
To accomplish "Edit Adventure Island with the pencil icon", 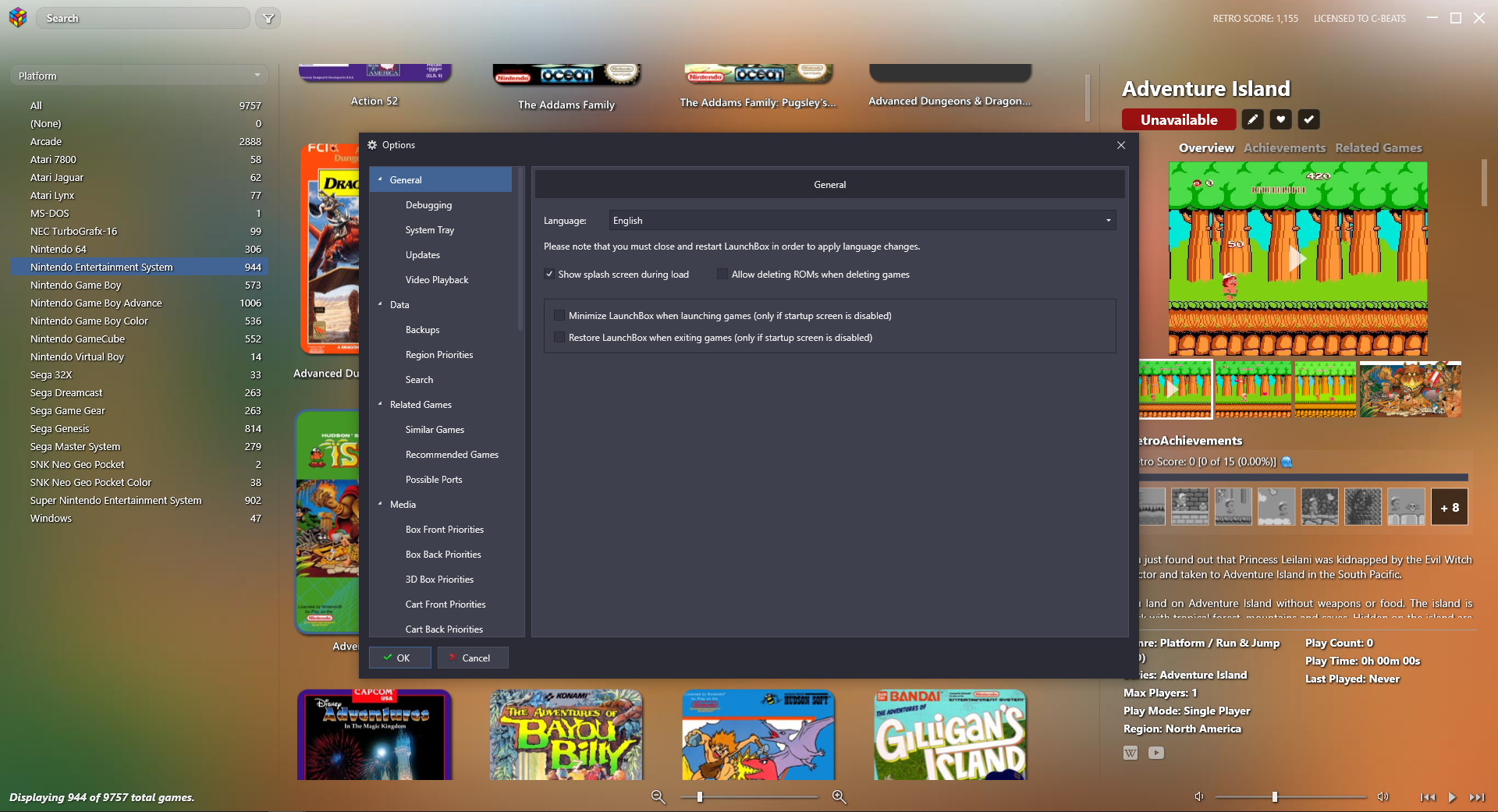I will pos(1252,119).
